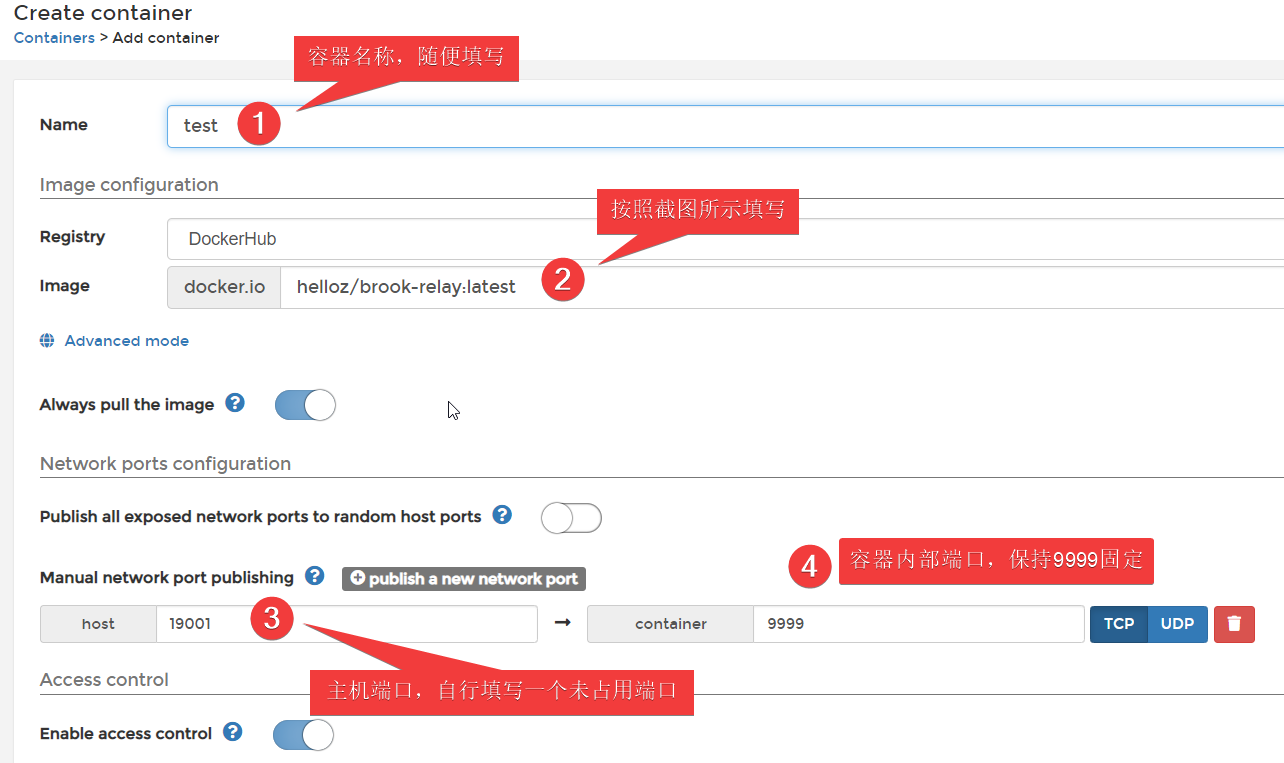Open the Advanced mode link
Screen dimensions: 1284x763
point(126,341)
